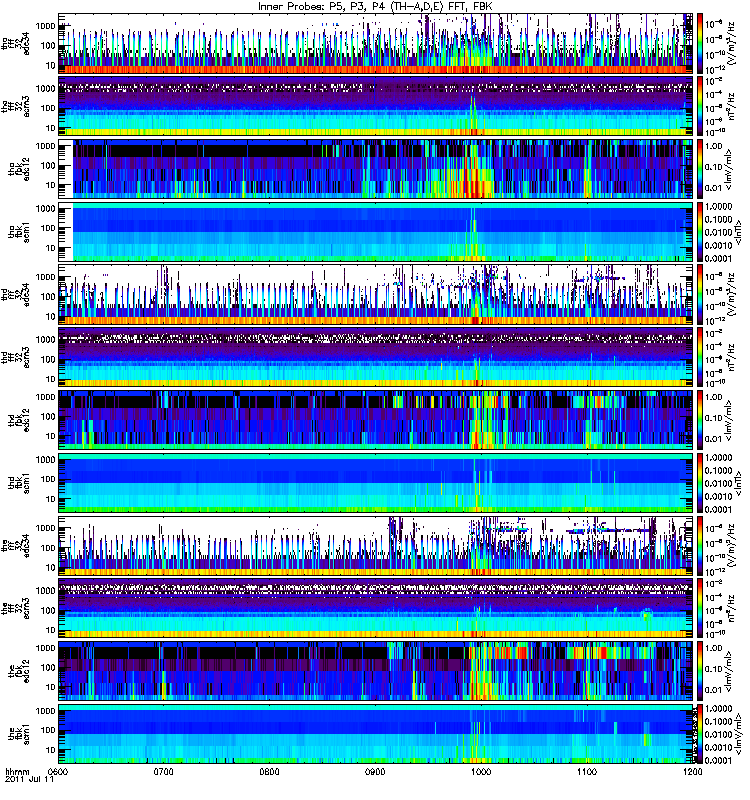Click the 'thd fbk scm1' y-axis label
Image resolution: width=750 pixels, height=800 pixels.
pos(19,483)
